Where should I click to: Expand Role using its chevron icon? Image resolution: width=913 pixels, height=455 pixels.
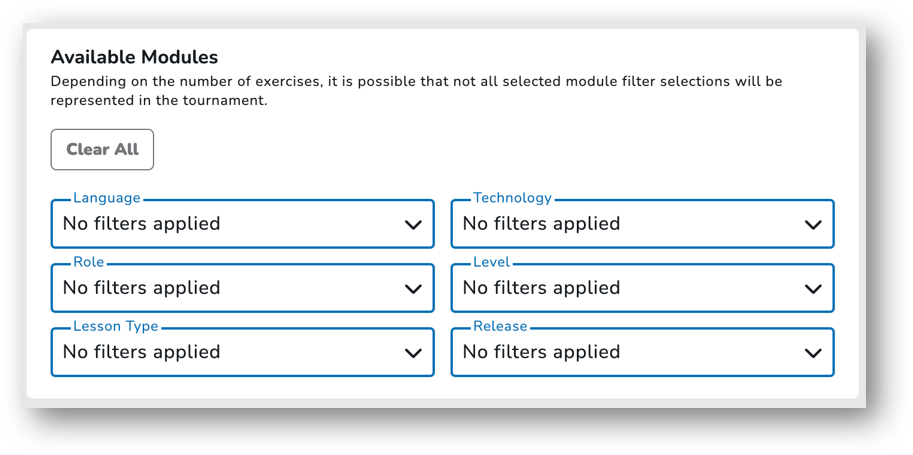pyautogui.click(x=413, y=289)
